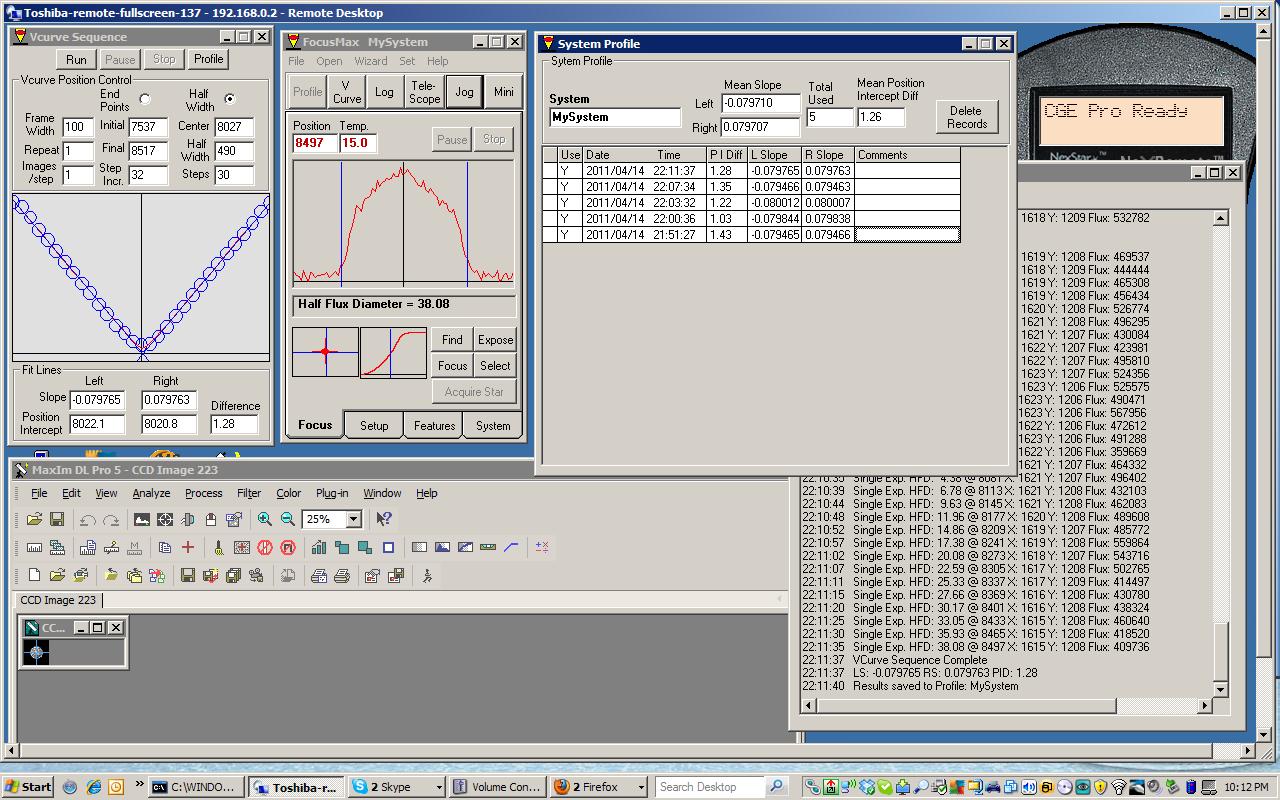The height and width of the screenshot is (800, 1280).
Task: Zoom Out magnifier icon in MaxIm DL
Action: pyautogui.click(x=288, y=519)
